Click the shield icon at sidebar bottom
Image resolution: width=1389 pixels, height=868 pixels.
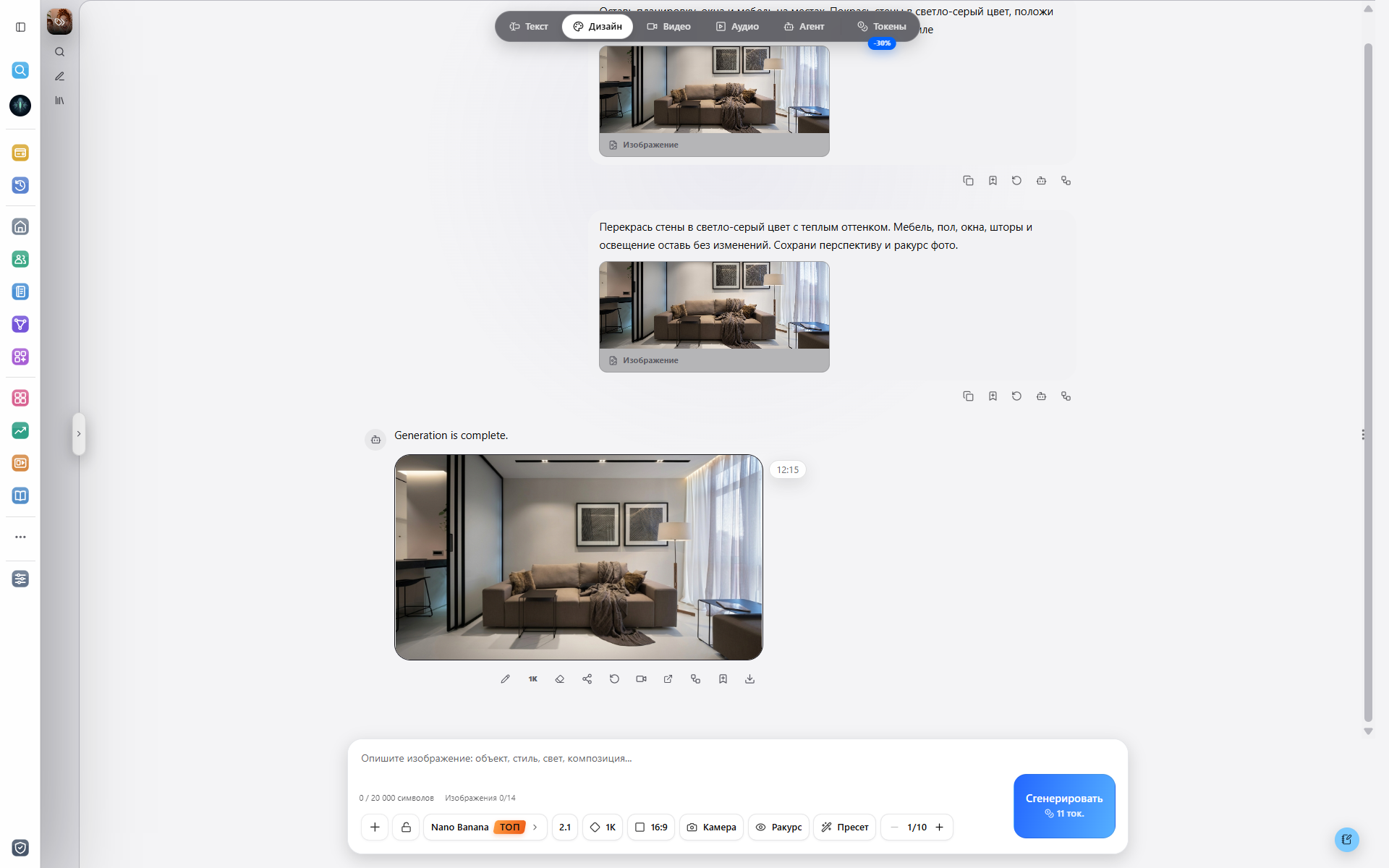(x=20, y=848)
